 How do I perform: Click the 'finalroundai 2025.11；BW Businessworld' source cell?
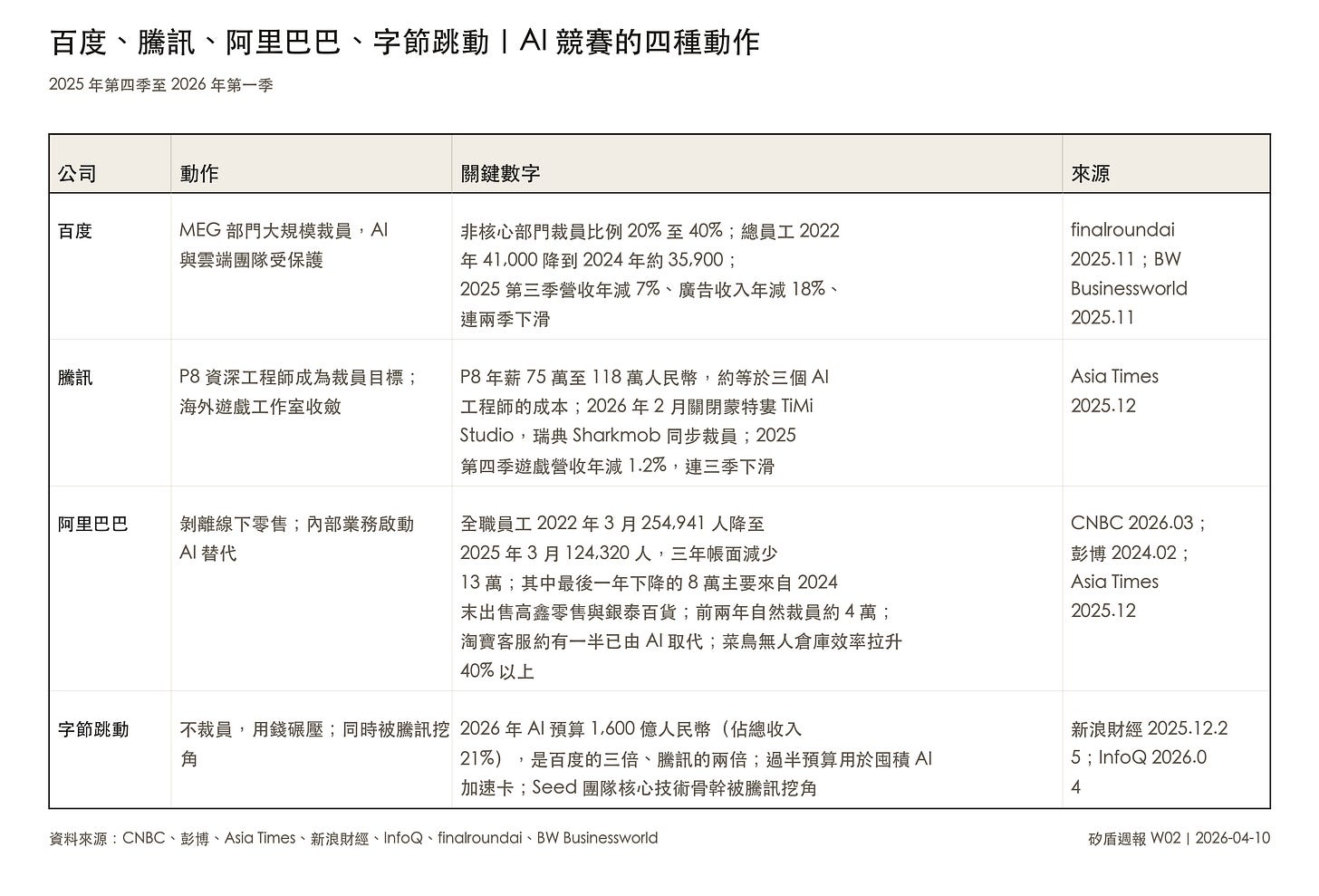pyautogui.click(x=1166, y=266)
